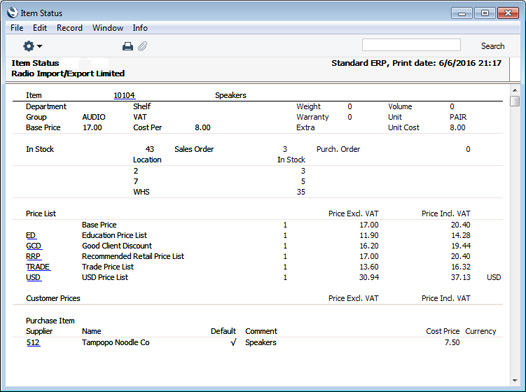Click the 7.50 cost price value
526x392 pixels.
452,342
